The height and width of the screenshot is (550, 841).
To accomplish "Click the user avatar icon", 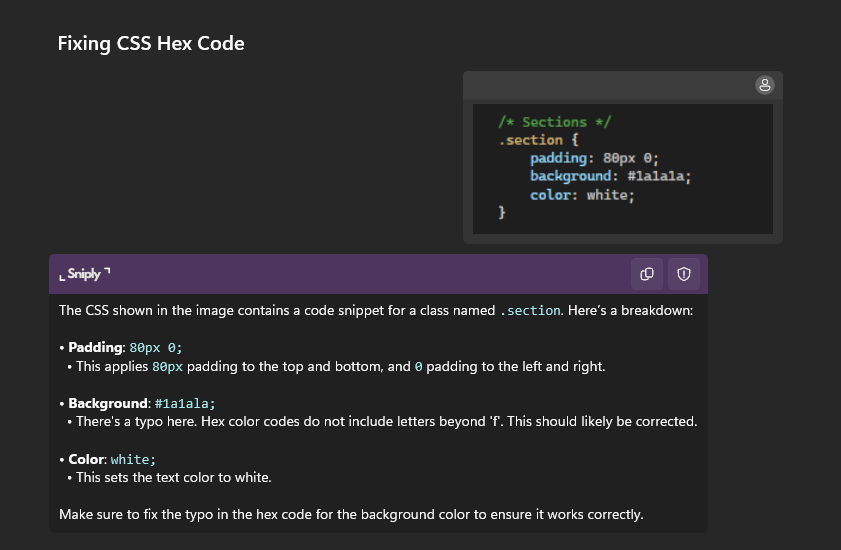I will tap(764, 86).
